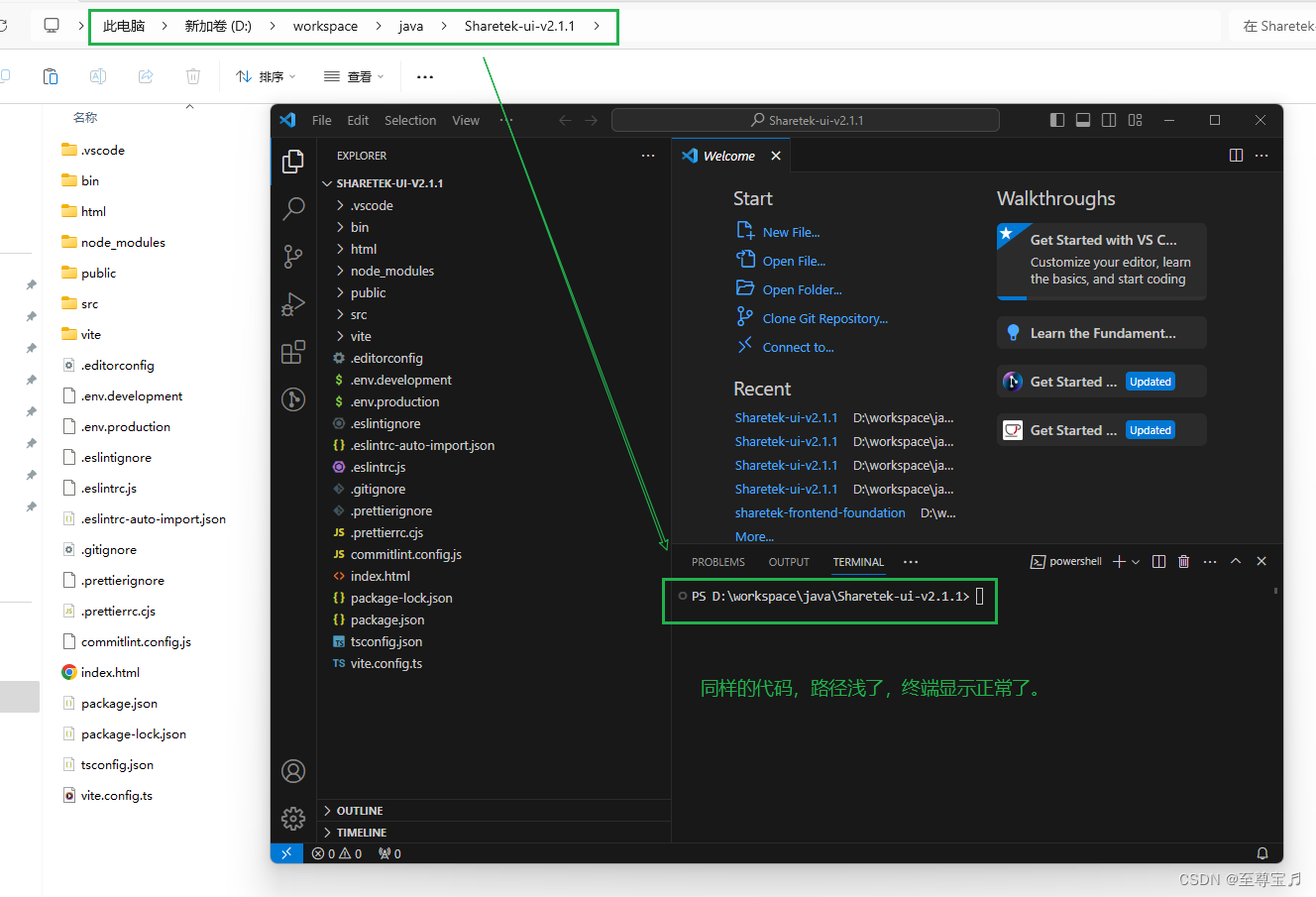Go forward in VS Code navigation
1316x897 pixels.
point(592,120)
